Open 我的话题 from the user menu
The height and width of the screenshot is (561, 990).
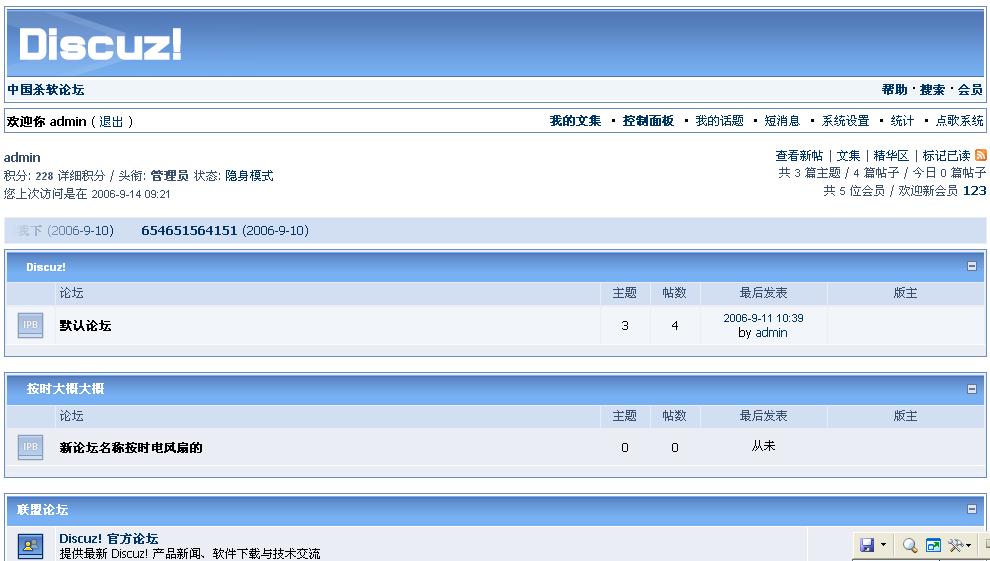[x=720, y=121]
